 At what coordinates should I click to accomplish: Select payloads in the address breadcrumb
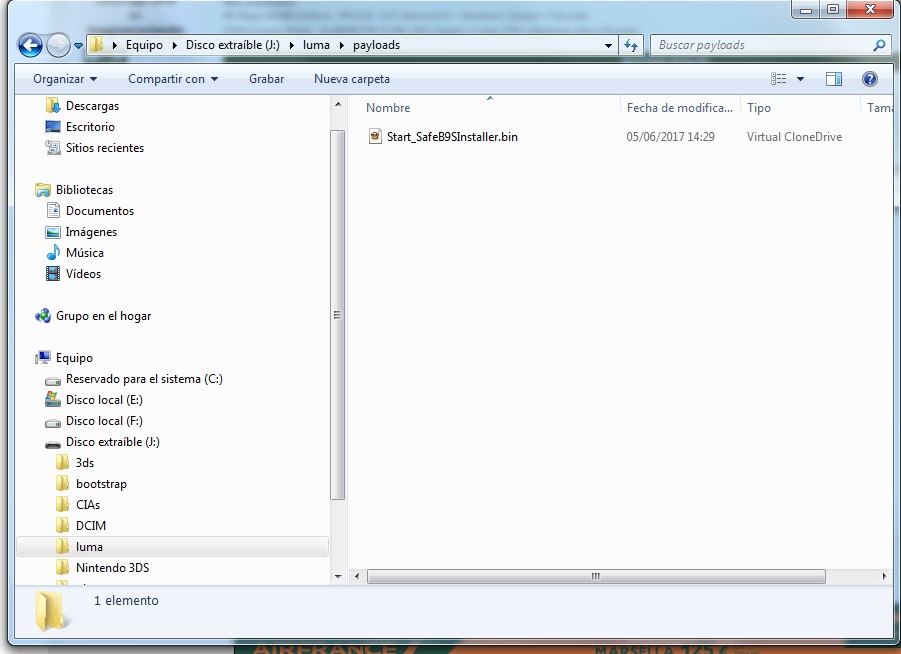[x=376, y=45]
